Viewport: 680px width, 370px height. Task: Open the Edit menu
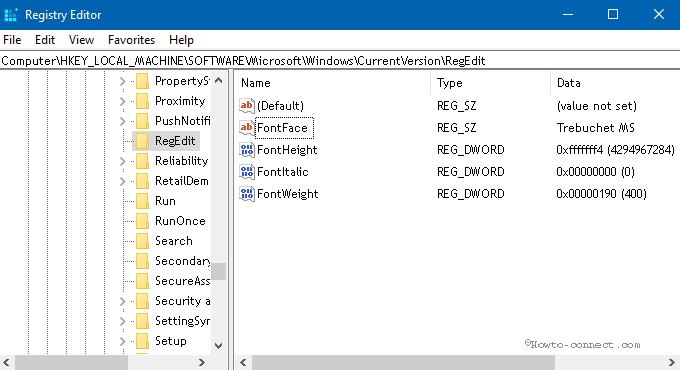click(x=45, y=40)
